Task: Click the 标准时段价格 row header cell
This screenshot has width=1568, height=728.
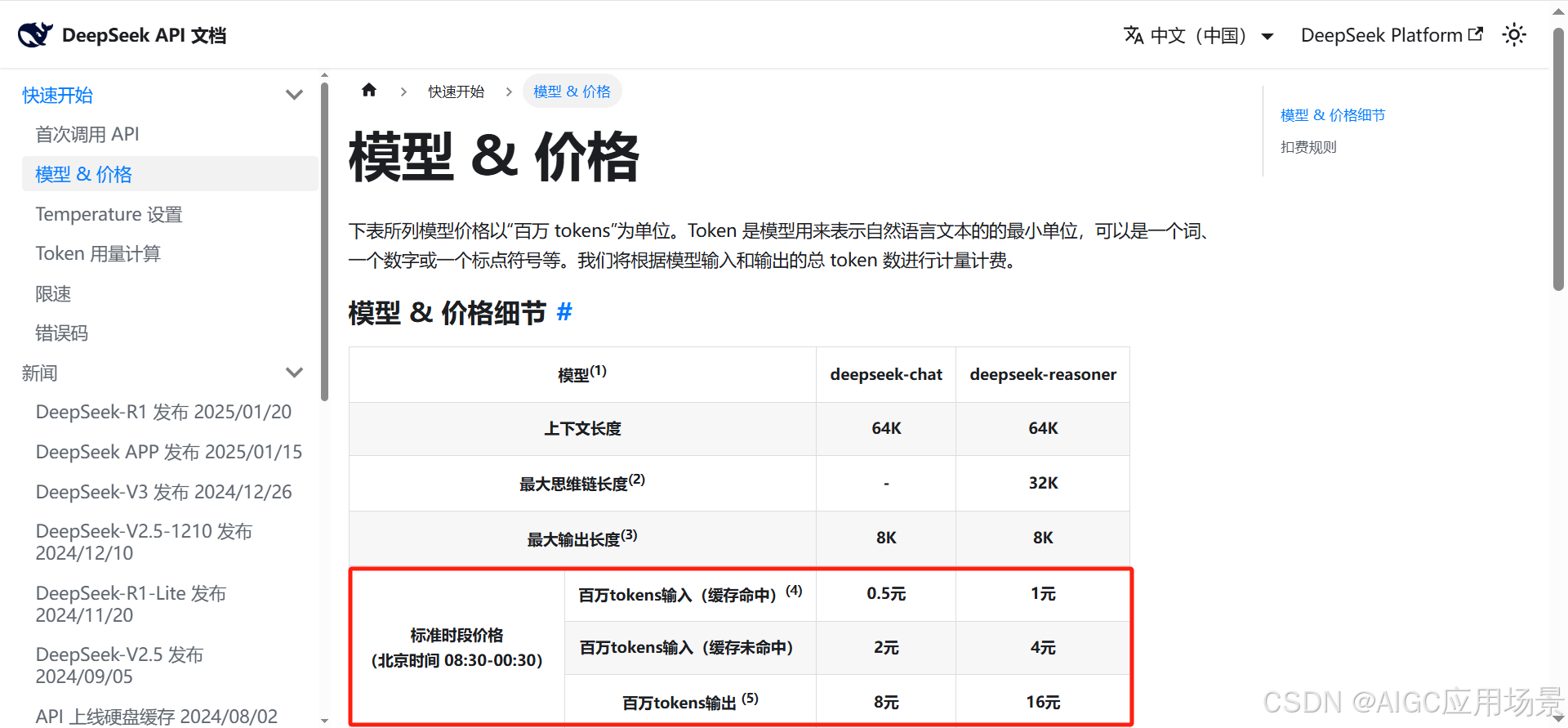Action: (x=457, y=647)
